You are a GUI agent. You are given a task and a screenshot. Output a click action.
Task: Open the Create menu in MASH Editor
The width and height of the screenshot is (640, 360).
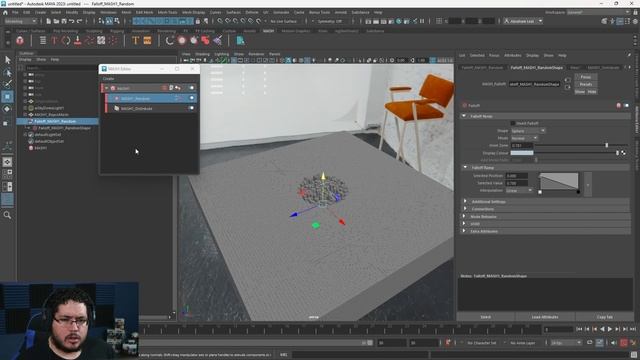[109, 78]
